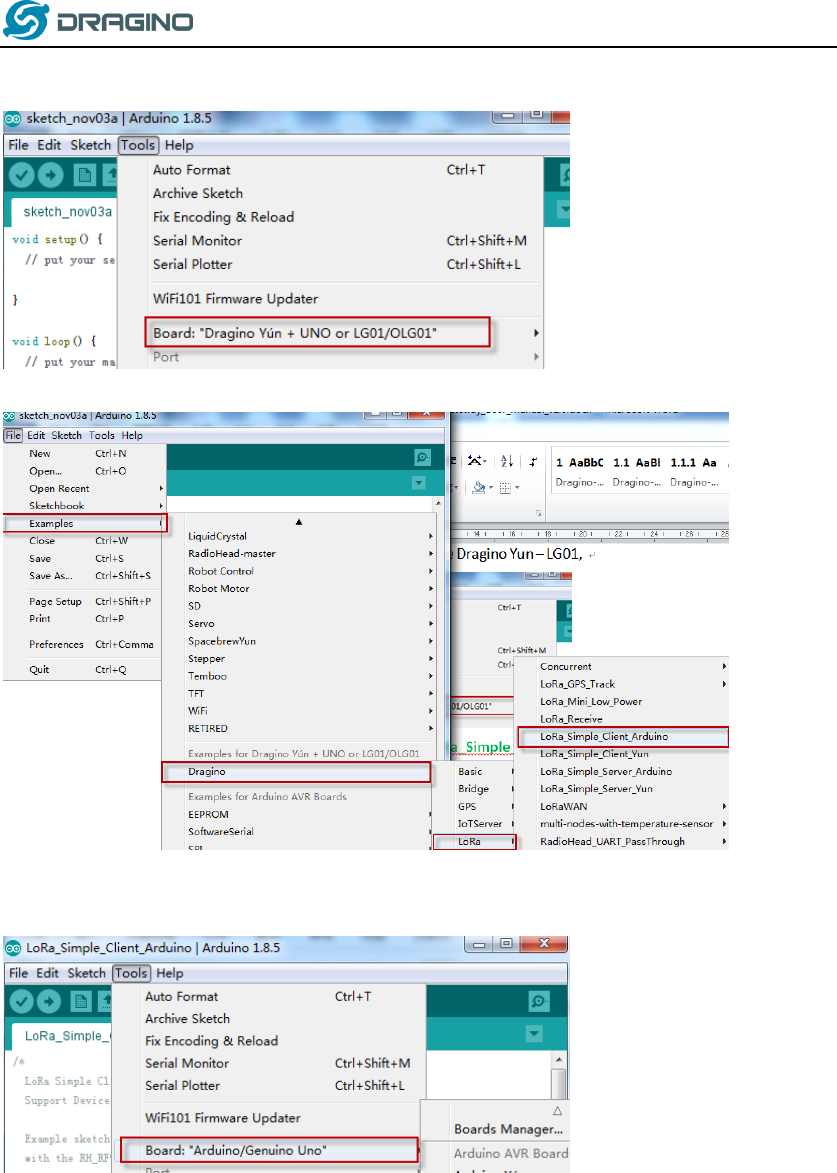This screenshot has width=837, height=1173.
Task: Open Serial Monitor magnifier icon in LoRa_Simple_Client_Arduino window
Action: point(539,1001)
